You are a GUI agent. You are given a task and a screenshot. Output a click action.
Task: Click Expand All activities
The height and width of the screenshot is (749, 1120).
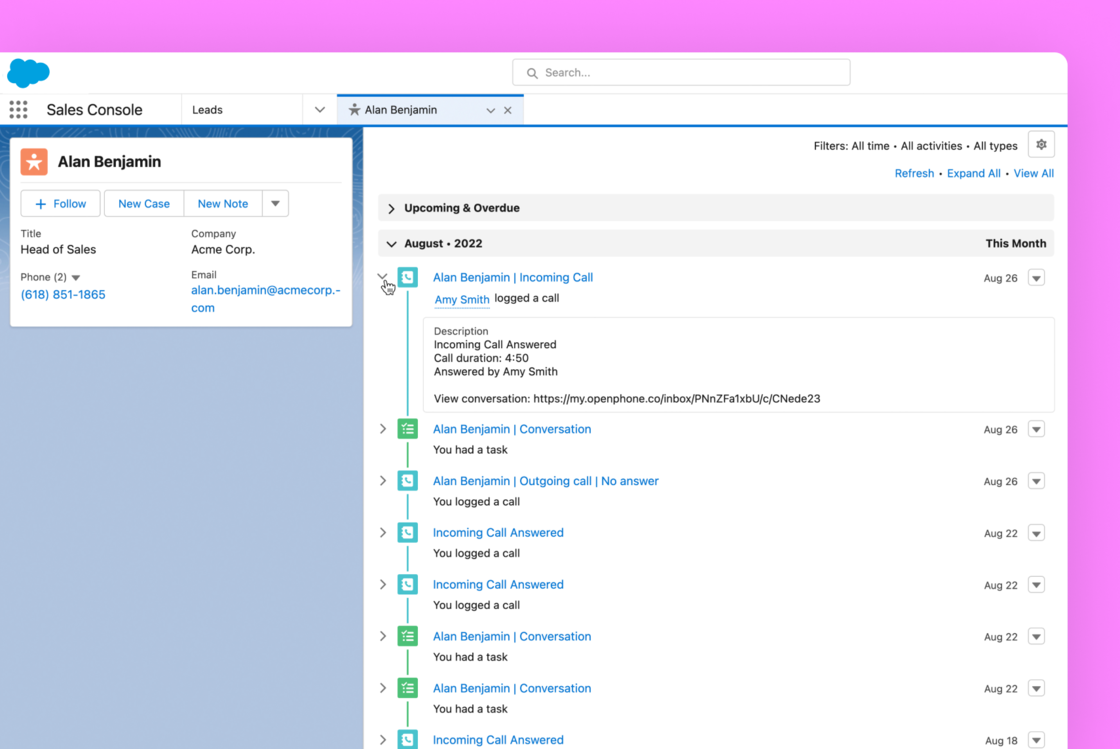(974, 174)
